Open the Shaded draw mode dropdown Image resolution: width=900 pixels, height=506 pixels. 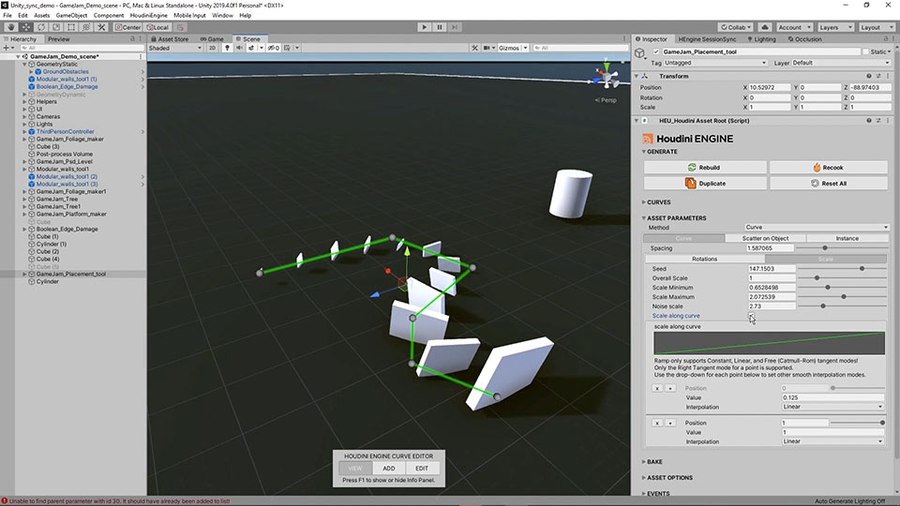coord(175,48)
